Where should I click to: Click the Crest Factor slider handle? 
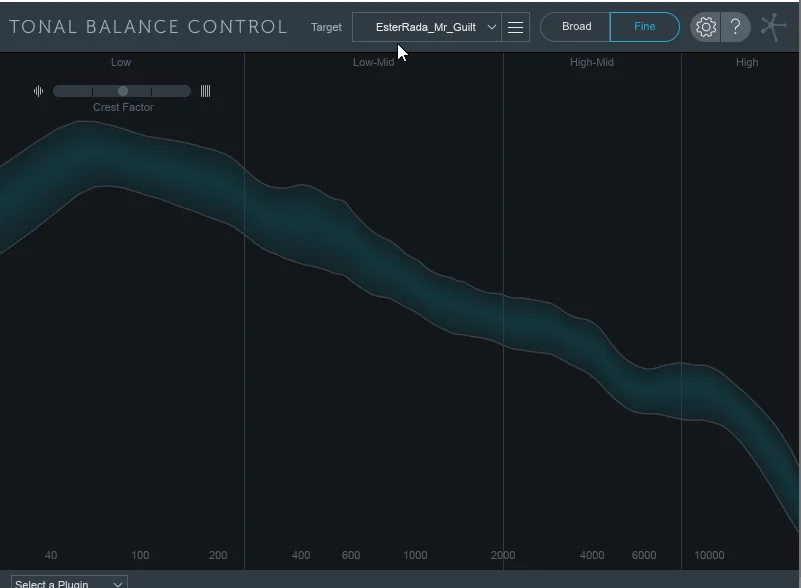coord(123,91)
